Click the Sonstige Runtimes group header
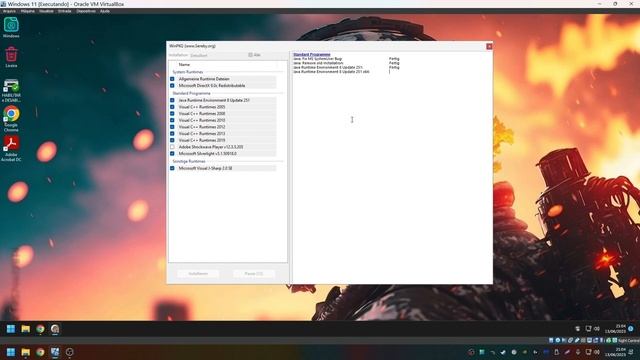 [189, 161]
